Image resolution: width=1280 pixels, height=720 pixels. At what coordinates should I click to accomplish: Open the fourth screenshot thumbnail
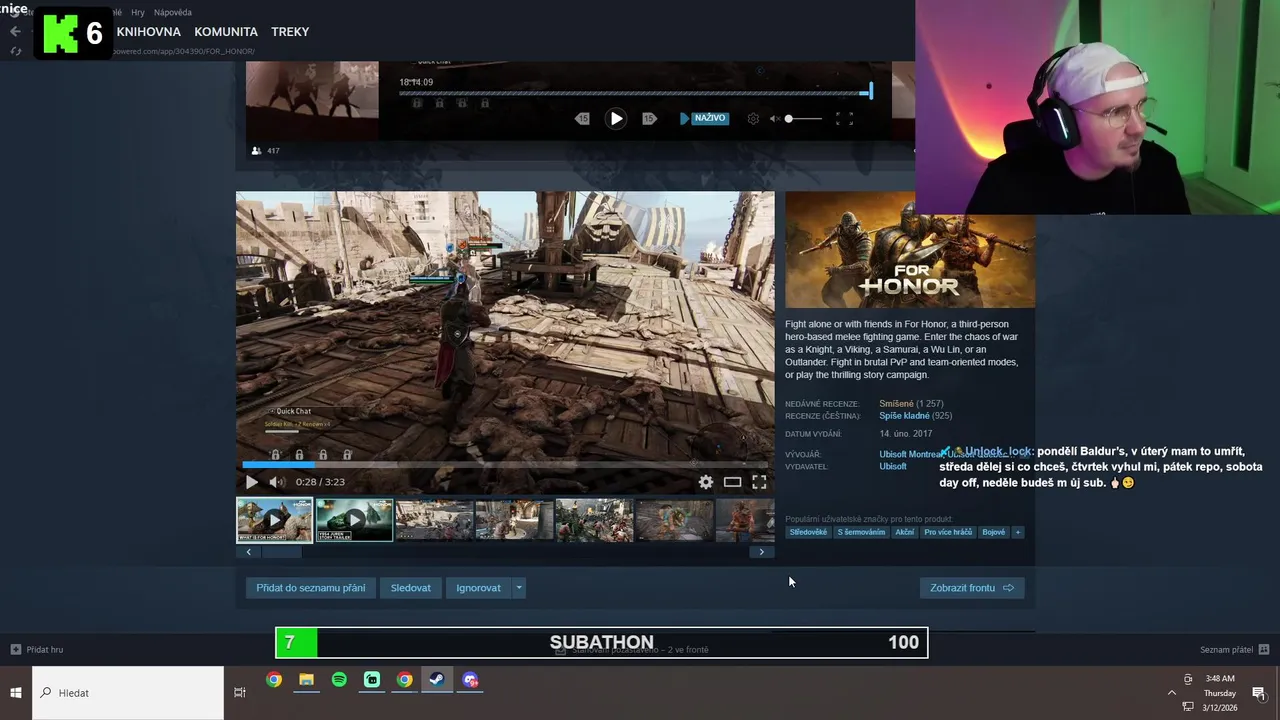coord(514,520)
